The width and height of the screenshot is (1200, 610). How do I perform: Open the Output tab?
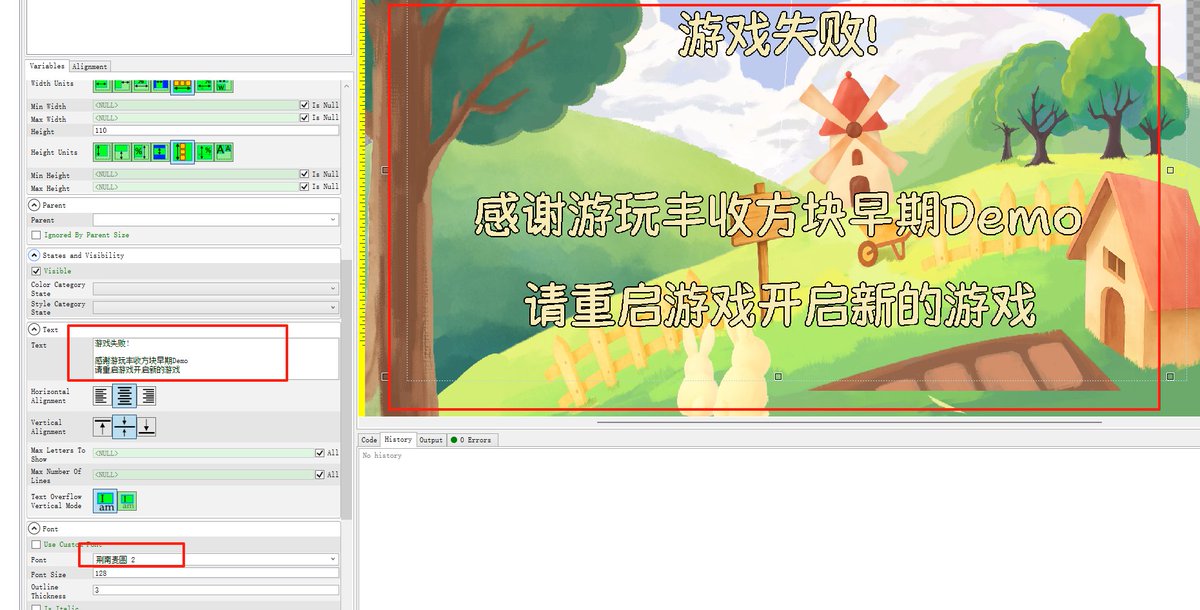[x=429, y=439]
